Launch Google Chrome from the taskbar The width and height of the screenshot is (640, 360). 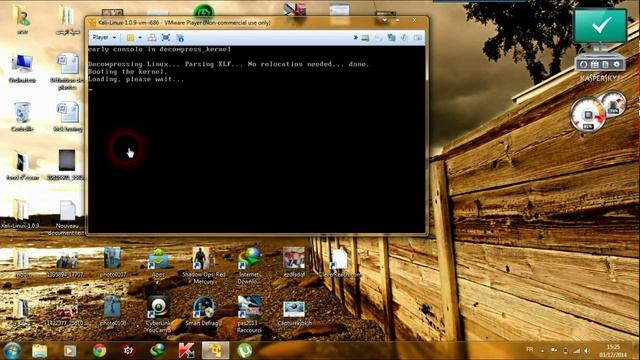click(x=99, y=351)
